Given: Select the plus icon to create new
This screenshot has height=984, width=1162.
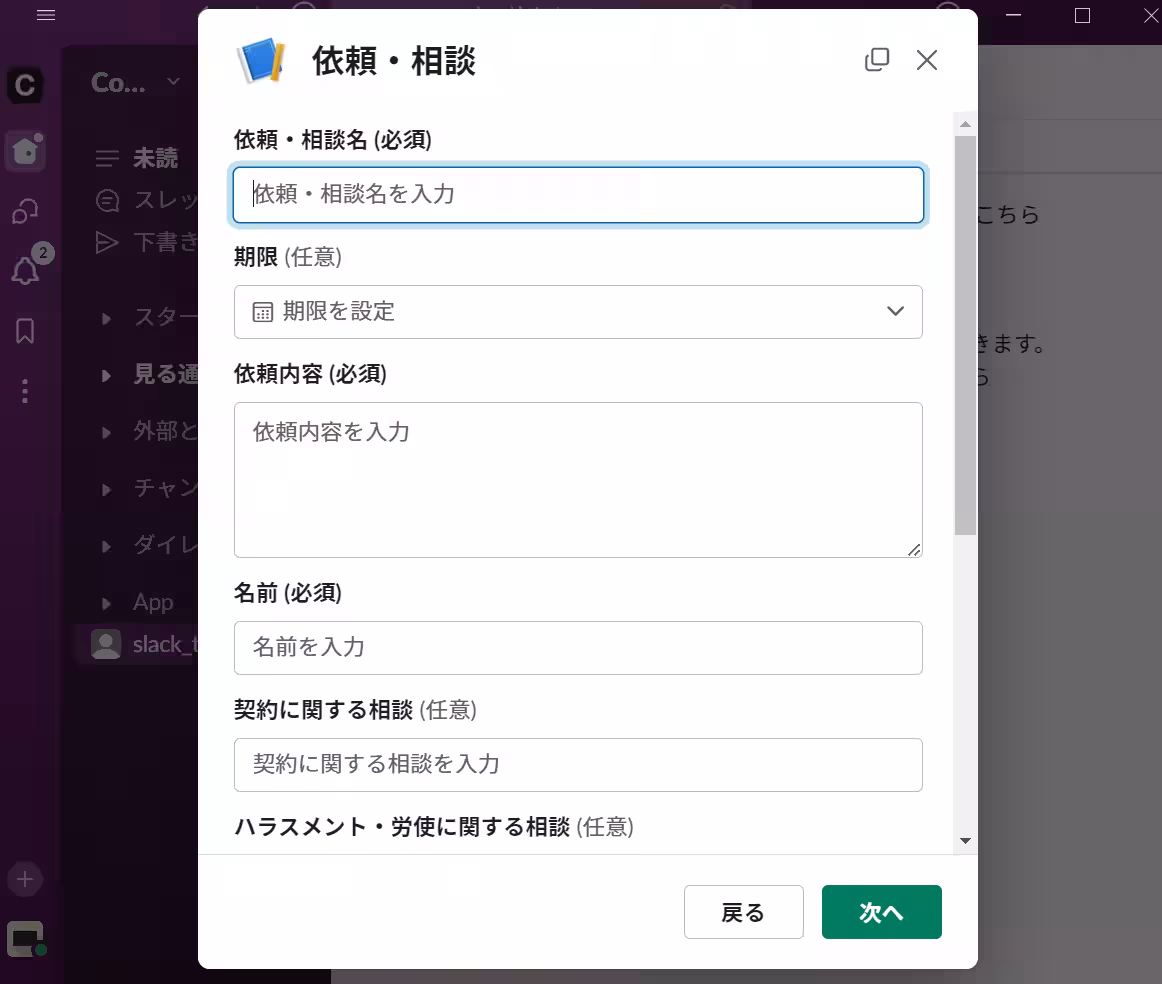Looking at the screenshot, I should 24,879.
